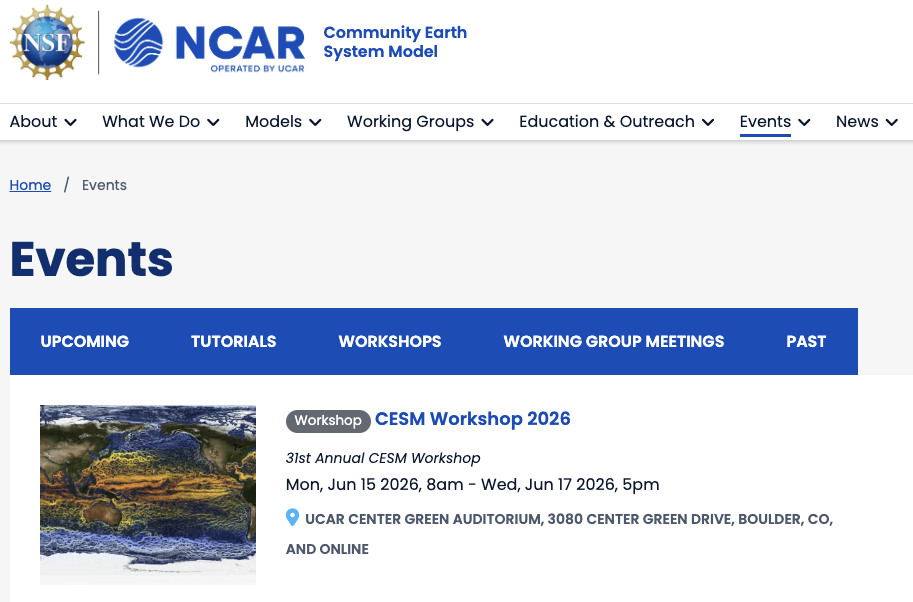
Task: Open the About menu item
Action: [33, 122]
